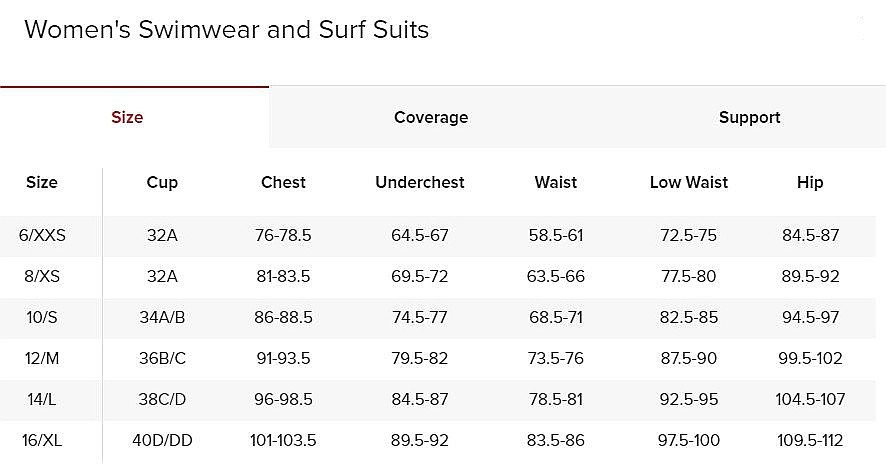The image size is (886, 465).
Task: Click the Cup column header
Action: (162, 182)
